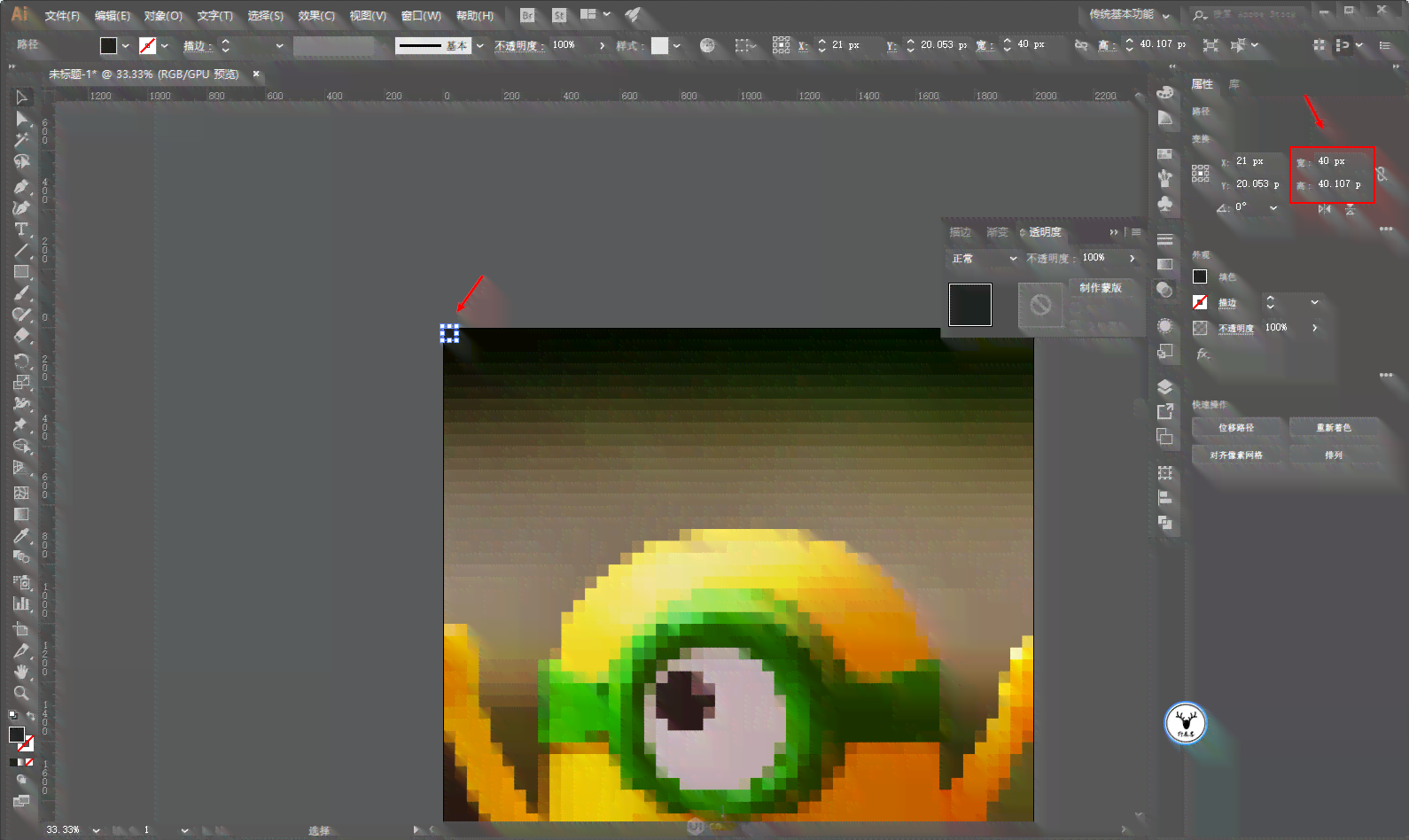Add an effect with the fx icon
The height and width of the screenshot is (840, 1409).
(x=1202, y=354)
